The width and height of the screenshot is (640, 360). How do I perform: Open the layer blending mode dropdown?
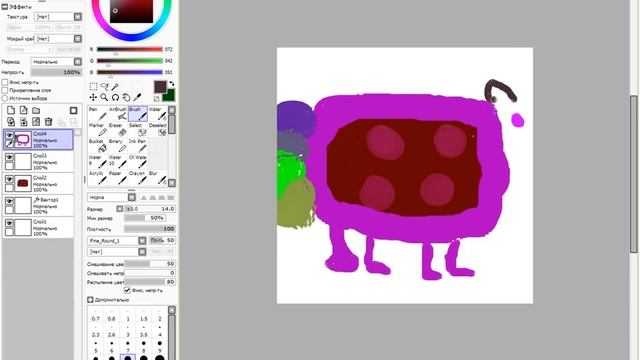[56, 62]
